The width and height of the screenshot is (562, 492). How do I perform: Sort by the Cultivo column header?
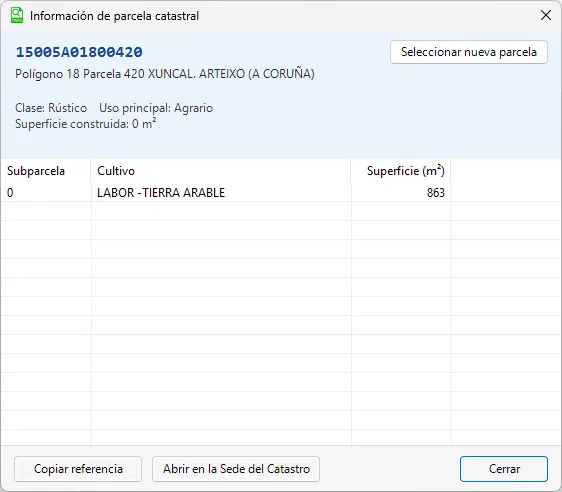[221, 171]
